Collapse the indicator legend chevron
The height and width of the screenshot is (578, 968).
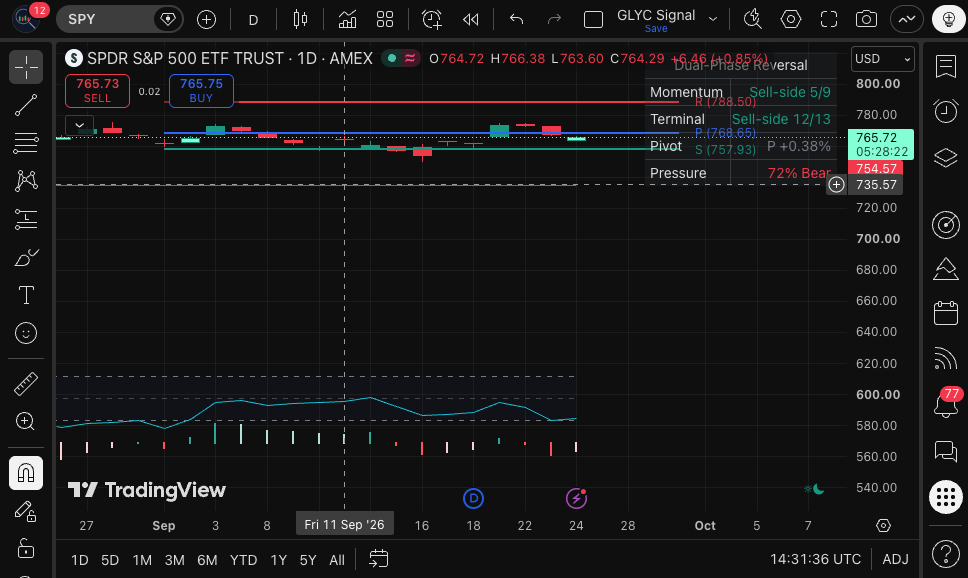(x=80, y=125)
